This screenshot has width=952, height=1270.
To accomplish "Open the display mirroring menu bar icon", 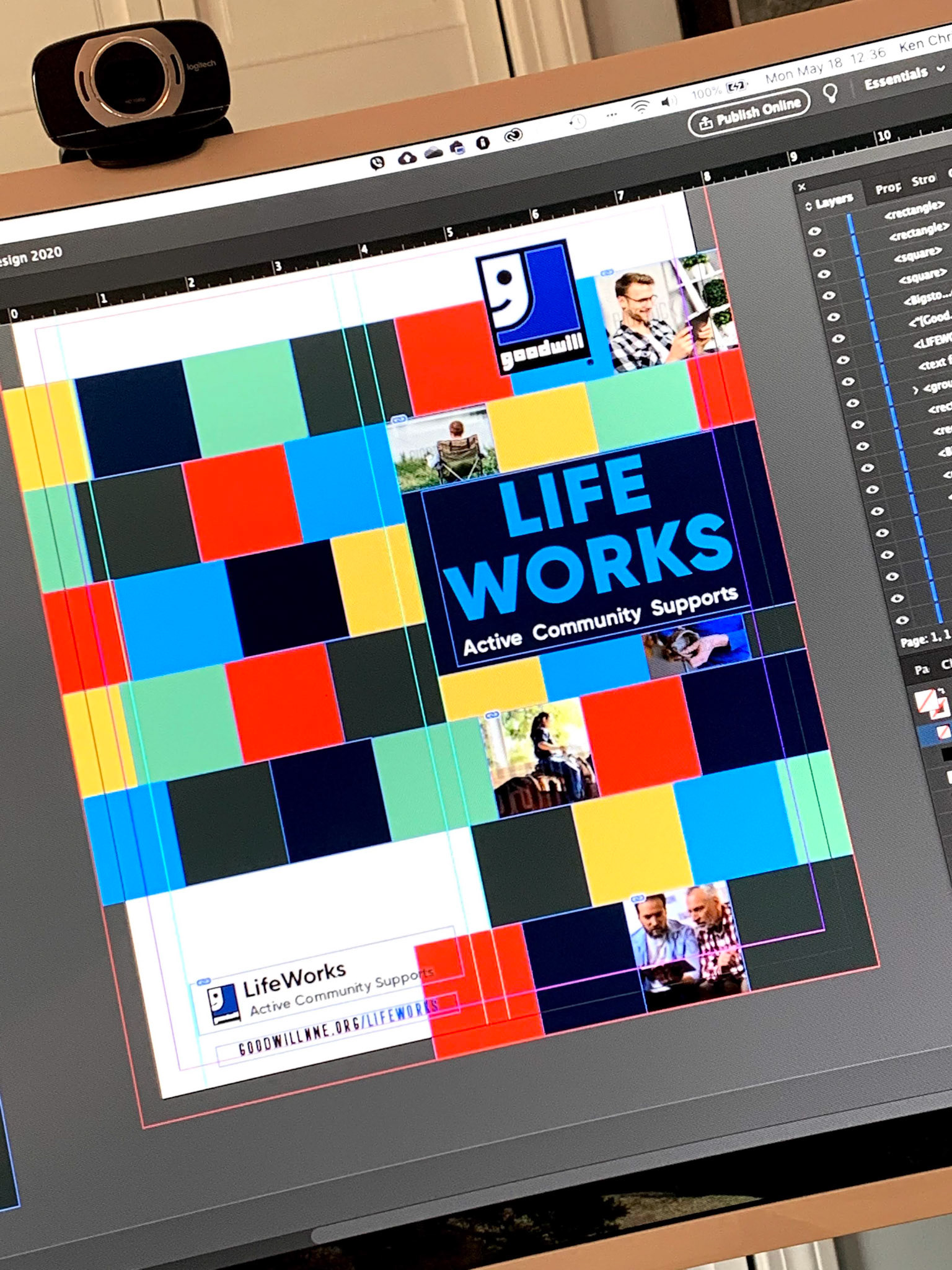I will 457,148.
